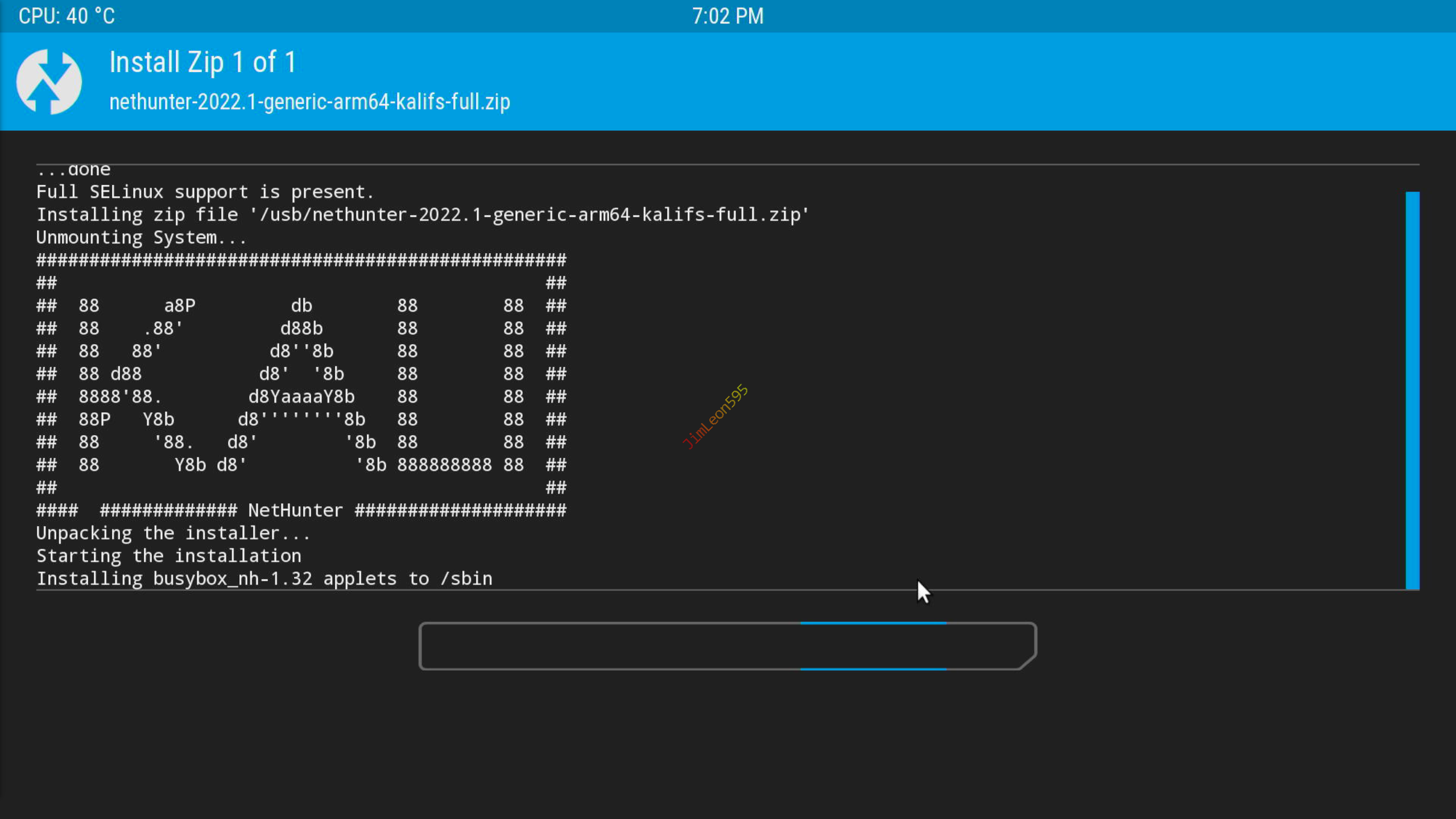The image size is (1456, 819).
Task: Click the TWRP logo icon
Action: (x=49, y=82)
